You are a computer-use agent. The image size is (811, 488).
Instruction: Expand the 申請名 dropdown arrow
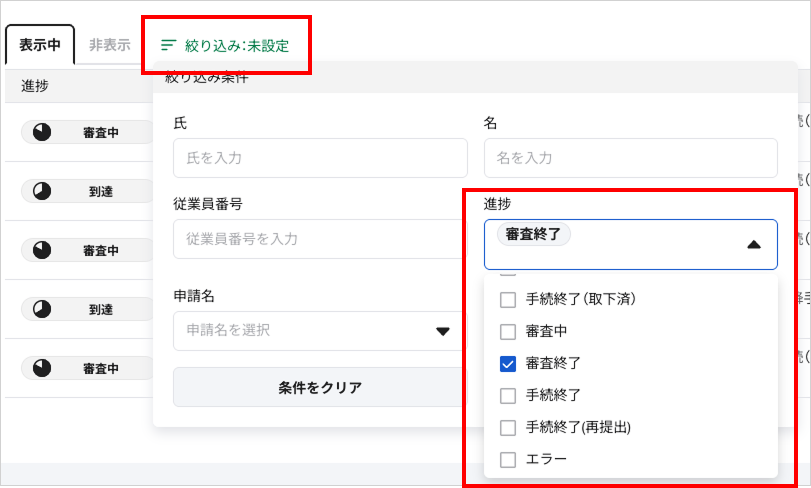[x=443, y=331]
